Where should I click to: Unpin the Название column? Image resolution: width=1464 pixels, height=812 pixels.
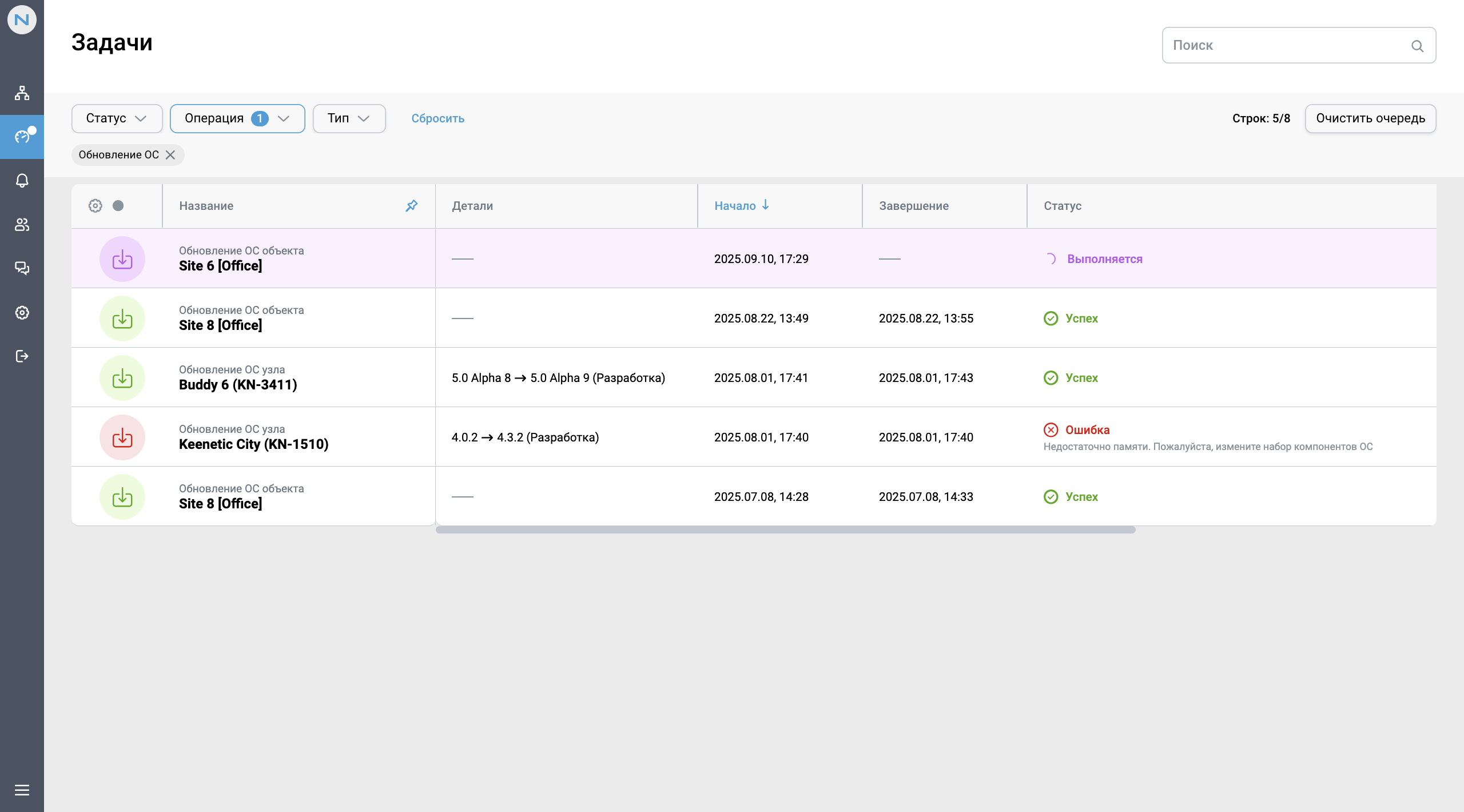pyautogui.click(x=411, y=205)
